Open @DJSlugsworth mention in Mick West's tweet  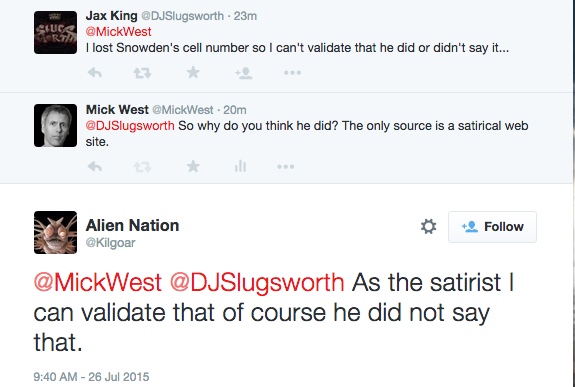[x=130, y=125]
